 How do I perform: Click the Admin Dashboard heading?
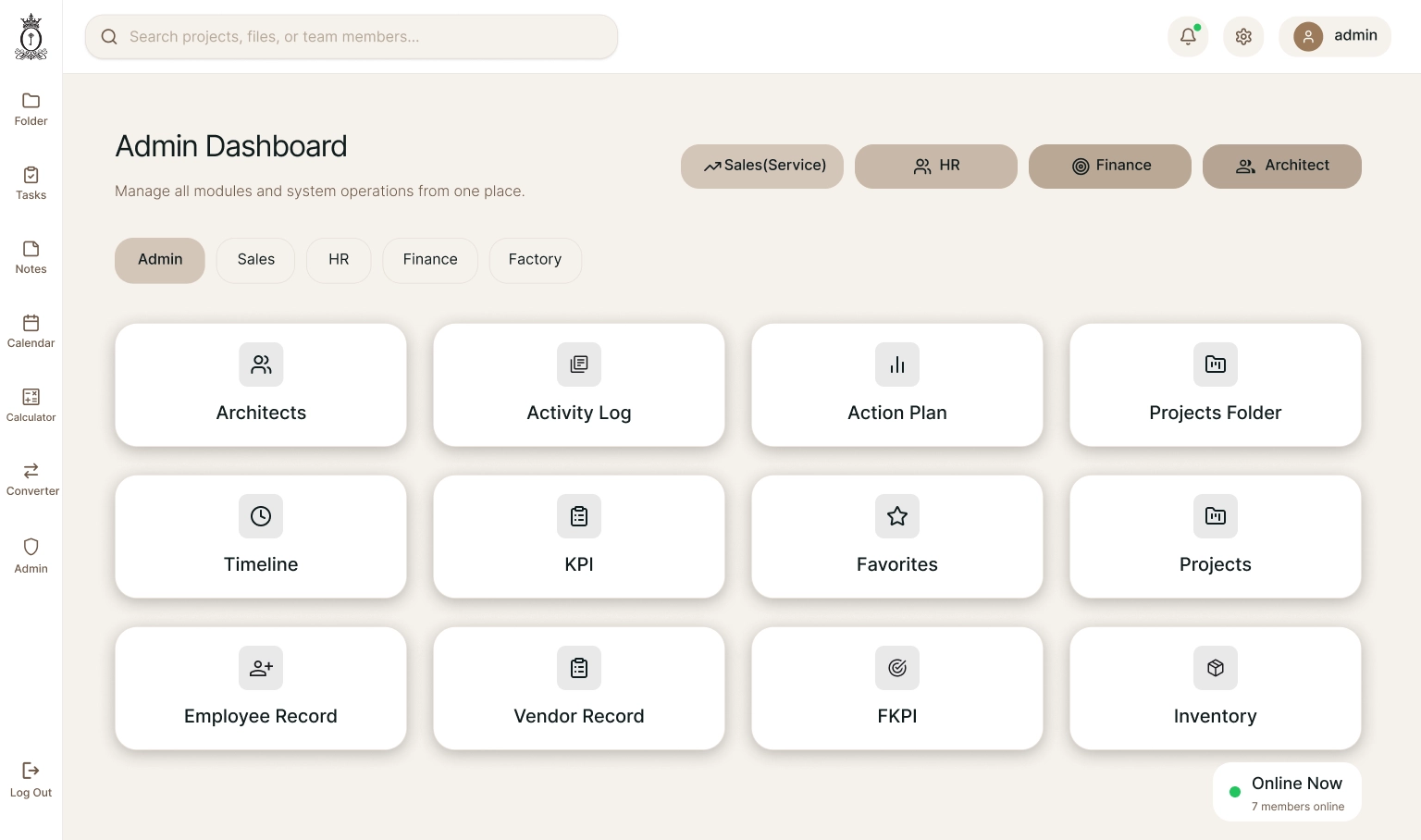coord(231,146)
